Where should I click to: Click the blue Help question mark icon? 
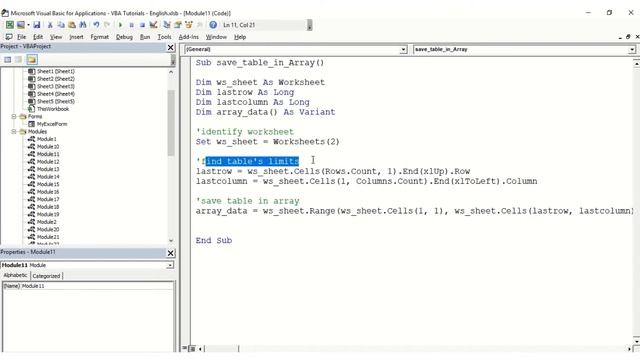coord(213,25)
